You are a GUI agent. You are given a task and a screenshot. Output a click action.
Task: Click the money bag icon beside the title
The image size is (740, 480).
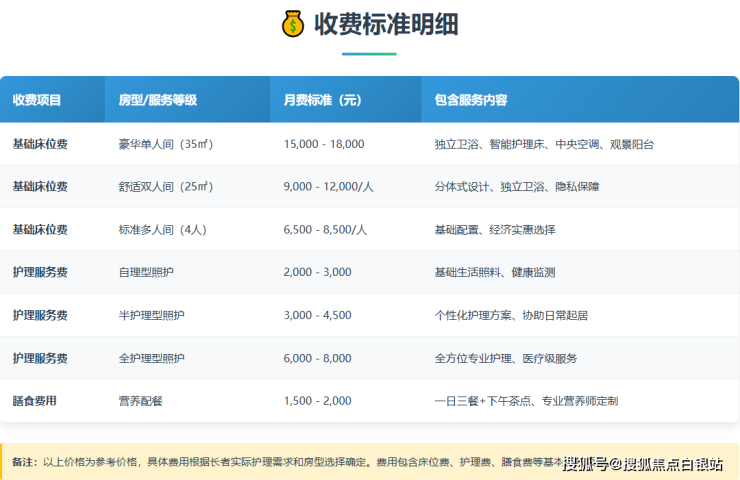coord(291,24)
